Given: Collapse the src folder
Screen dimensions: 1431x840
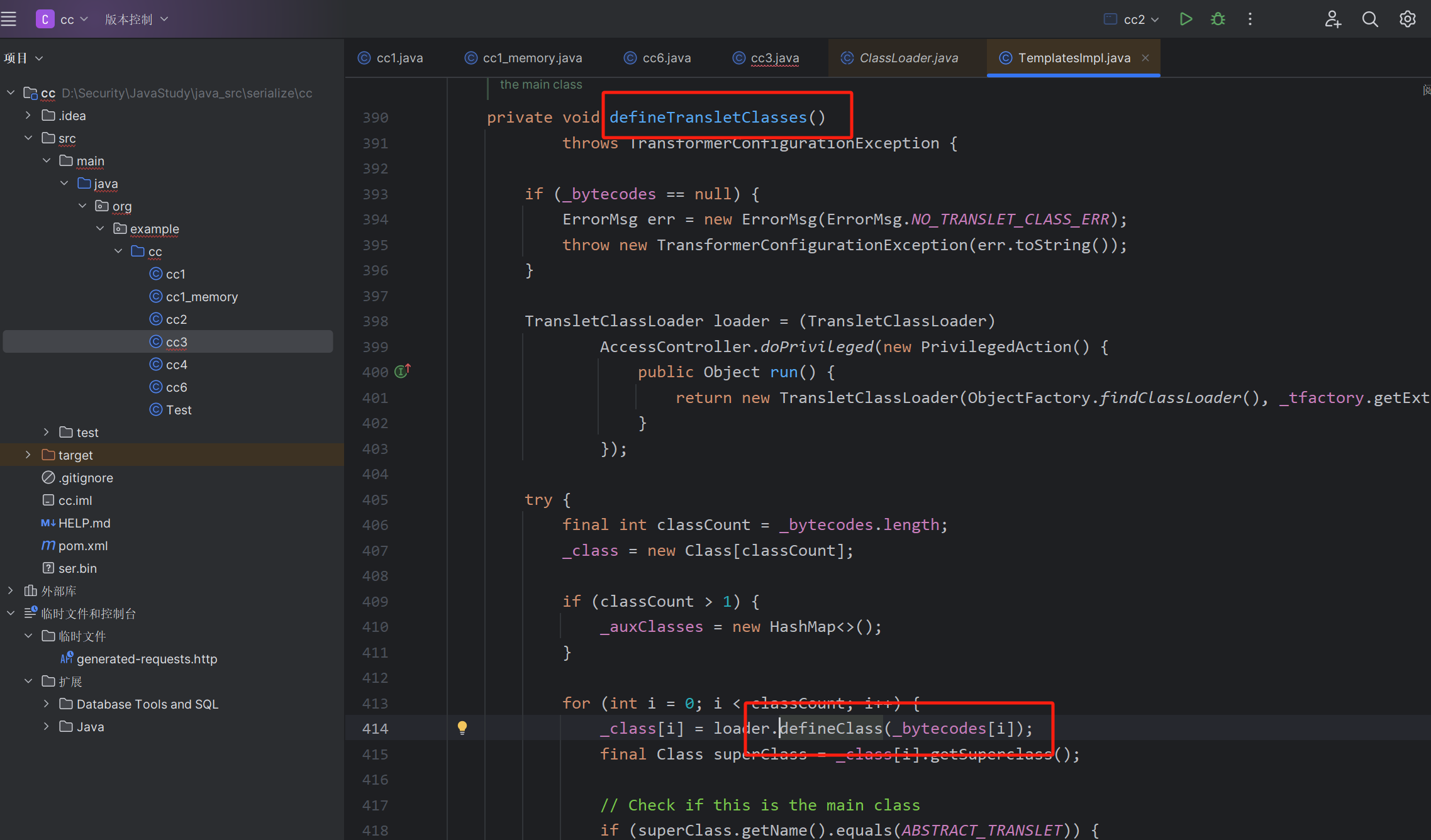Looking at the screenshot, I should [x=28, y=138].
